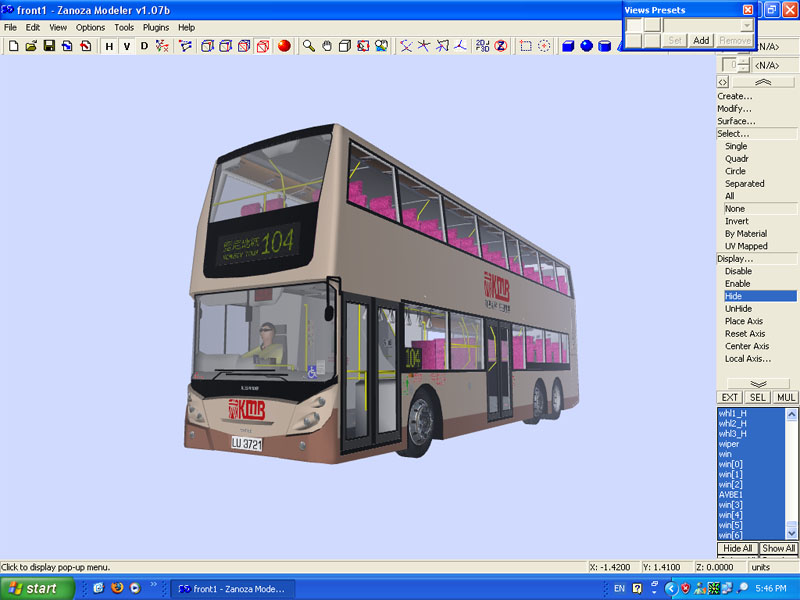Expand the Modify... command group
The width and height of the screenshot is (800, 600).
(x=735, y=109)
